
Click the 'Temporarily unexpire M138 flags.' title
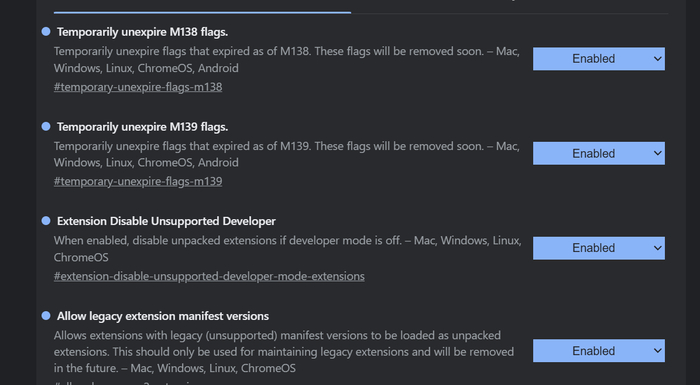[x=142, y=32]
